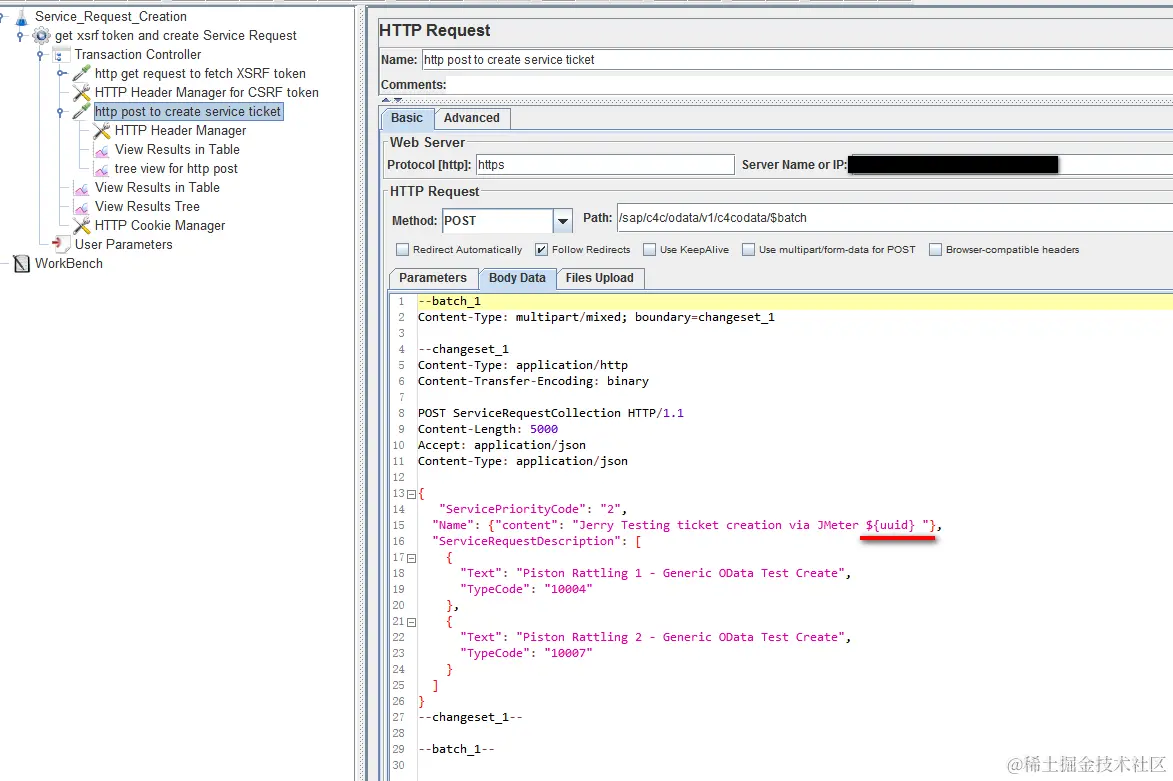
Task: Click the service ticket POST sampler pipette icon
Action: [x=82, y=111]
